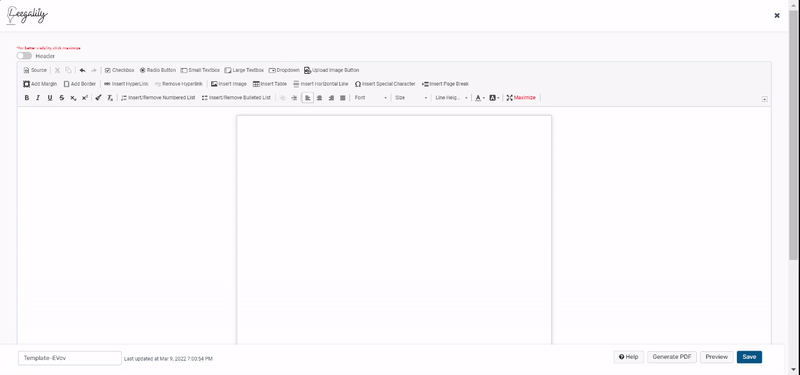The width and height of the screenshot is (800, 375).
Task: Click the Leegality logo
Action: point(27,15)
